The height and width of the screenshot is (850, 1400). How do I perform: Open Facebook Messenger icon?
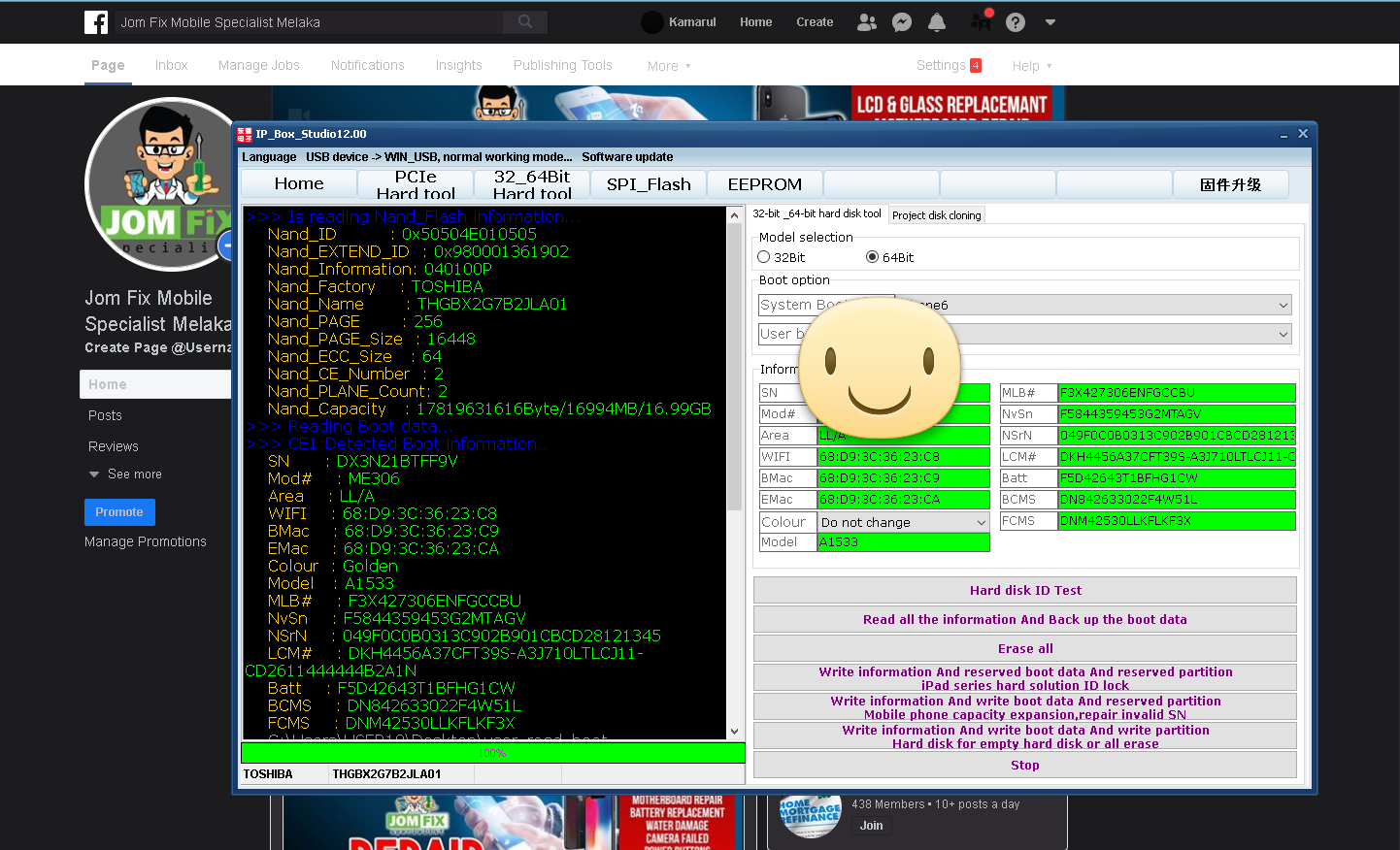(x=902, y=22)
